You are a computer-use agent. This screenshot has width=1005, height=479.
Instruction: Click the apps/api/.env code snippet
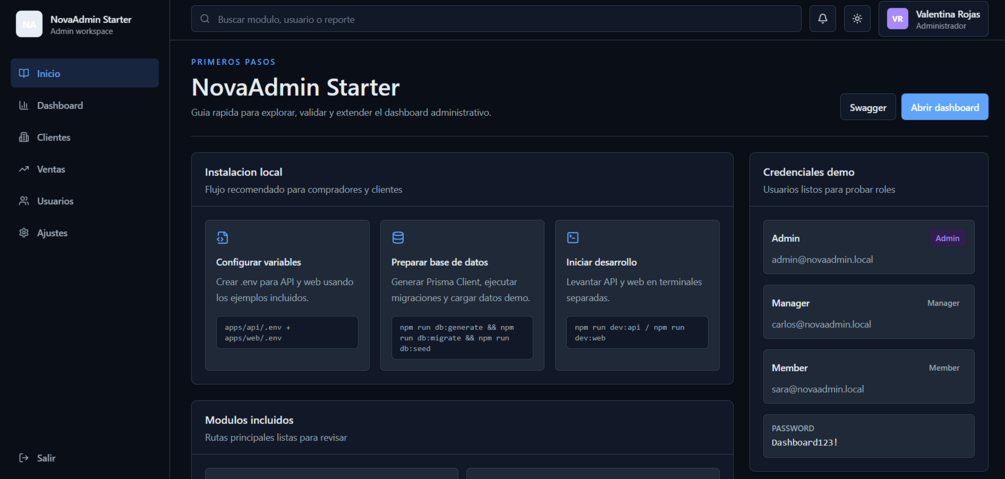point(287,332)
